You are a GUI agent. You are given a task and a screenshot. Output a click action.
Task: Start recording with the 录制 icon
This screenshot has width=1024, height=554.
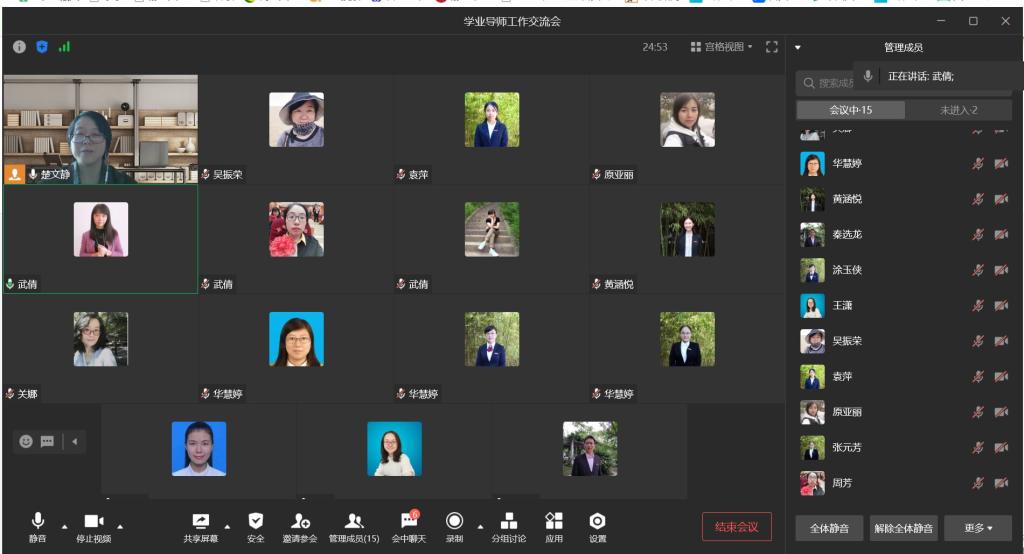454,522
